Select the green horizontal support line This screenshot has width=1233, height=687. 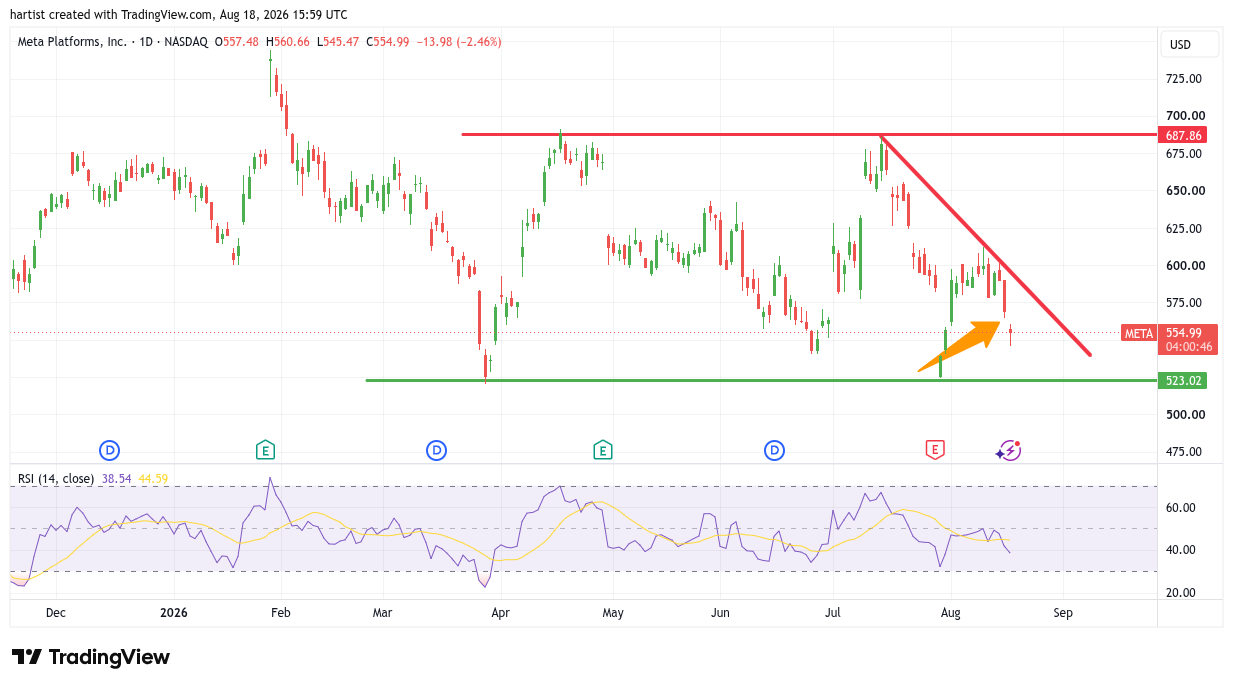coord(761,380)
